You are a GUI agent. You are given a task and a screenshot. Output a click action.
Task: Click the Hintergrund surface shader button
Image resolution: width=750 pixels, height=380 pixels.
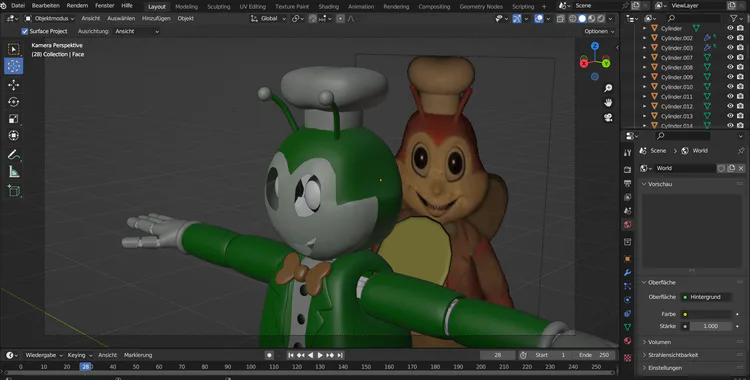(x=706, y=297)
